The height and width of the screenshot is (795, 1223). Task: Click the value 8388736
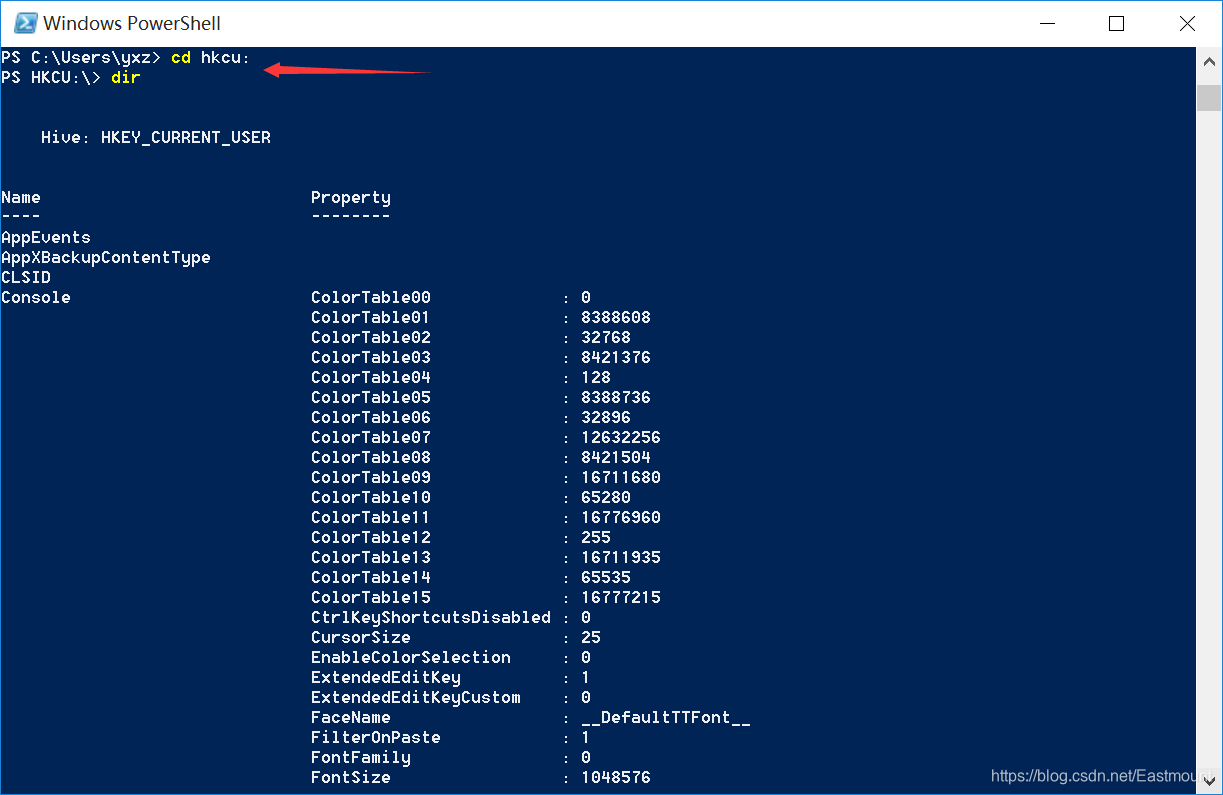coord(616,397)
